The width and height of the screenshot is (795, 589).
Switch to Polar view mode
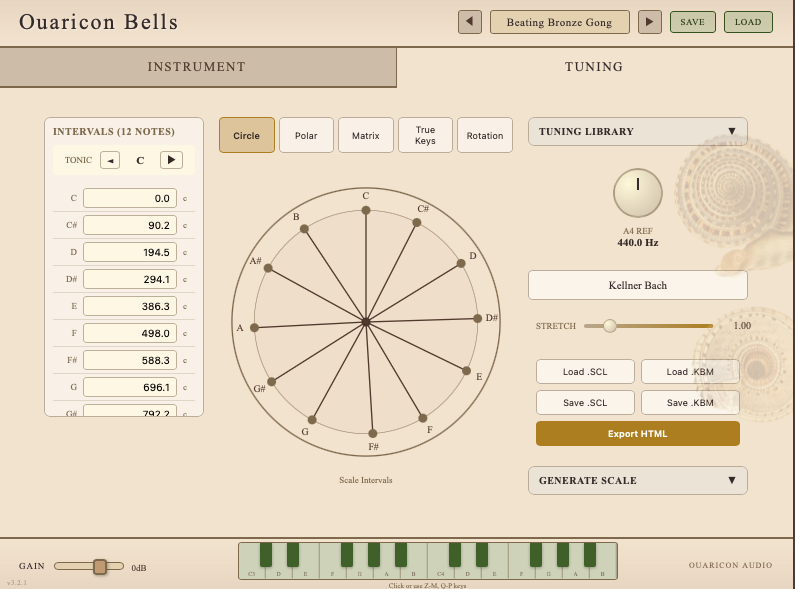pyautogui.click(x=306, y=135)
